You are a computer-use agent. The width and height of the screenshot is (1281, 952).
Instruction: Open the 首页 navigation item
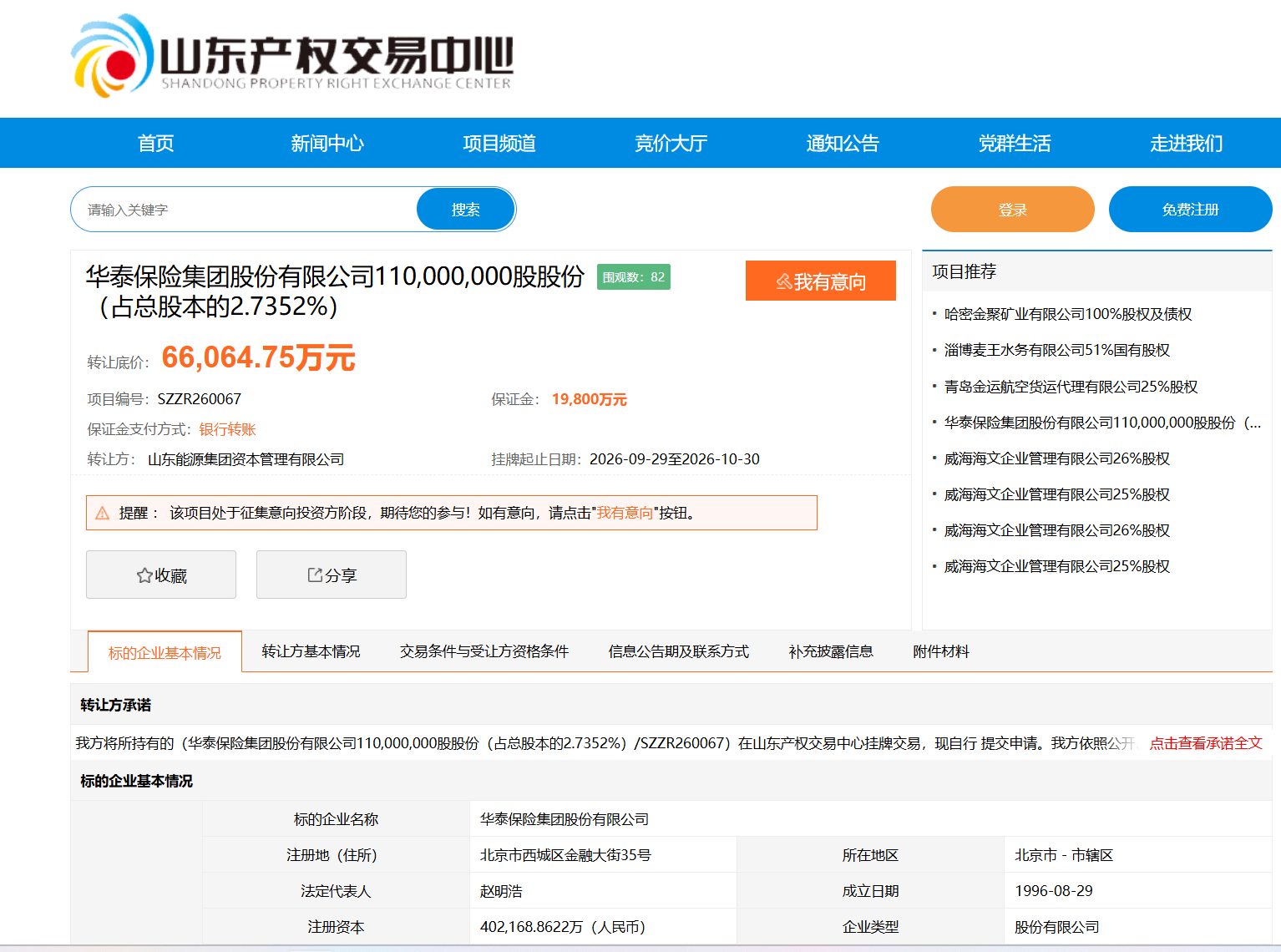(156, 143)
